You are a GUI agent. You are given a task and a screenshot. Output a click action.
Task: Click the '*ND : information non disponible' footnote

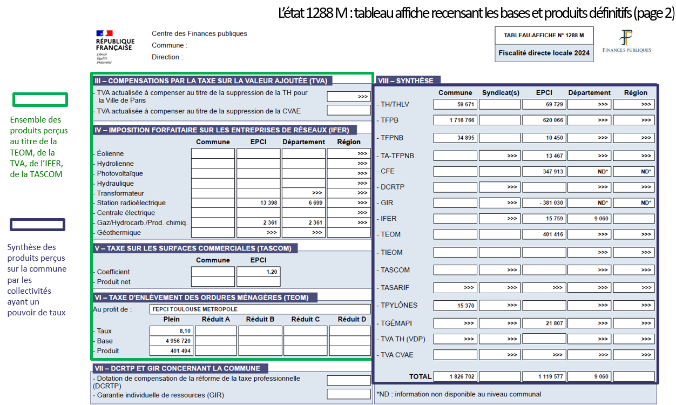[459, 394]
